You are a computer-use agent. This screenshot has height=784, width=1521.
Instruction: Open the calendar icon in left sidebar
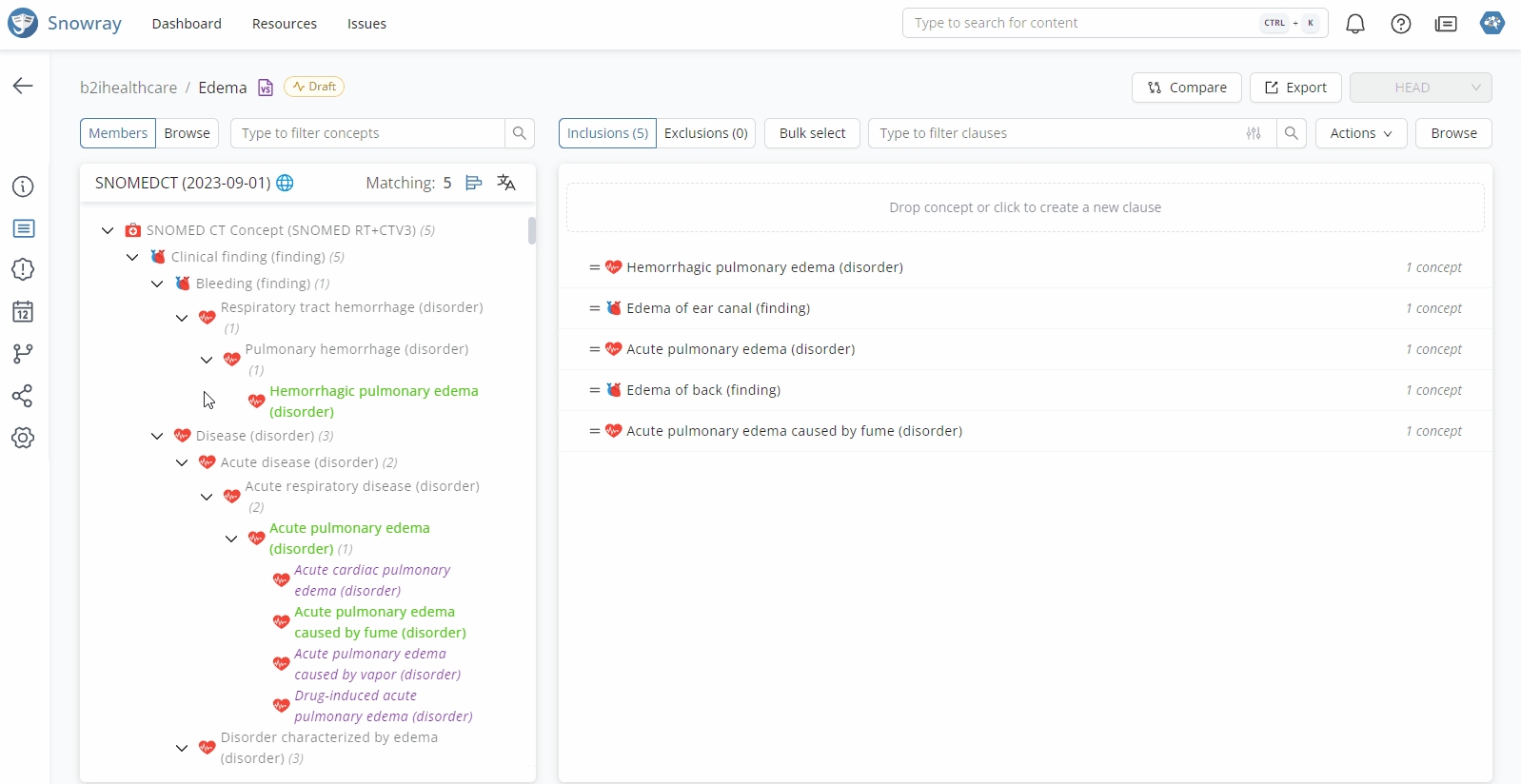click(23, 312)
